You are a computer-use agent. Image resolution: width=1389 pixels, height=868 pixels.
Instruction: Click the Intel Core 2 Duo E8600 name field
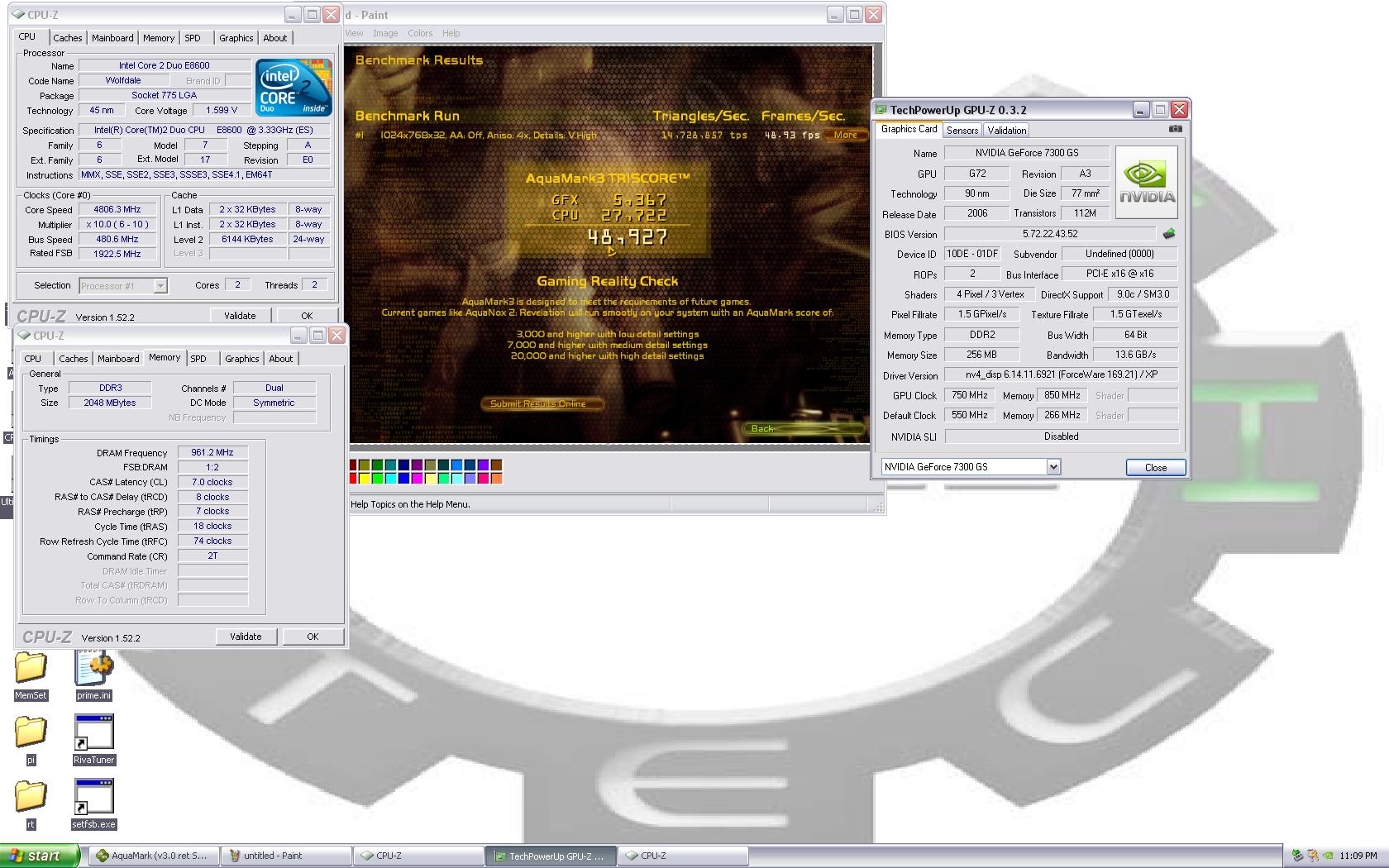[164, 65]
